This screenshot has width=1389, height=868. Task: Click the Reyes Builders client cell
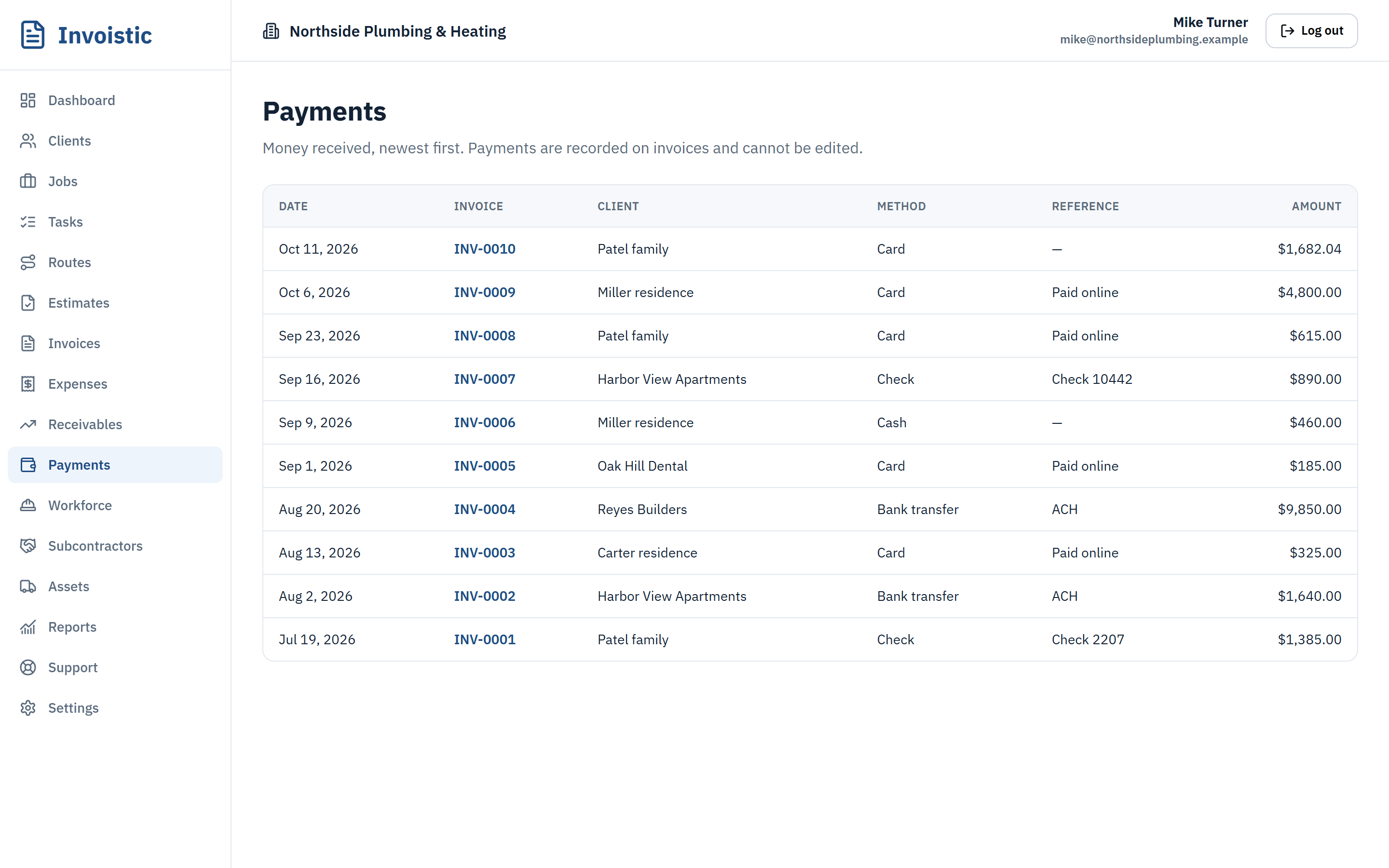coord(642,509)
